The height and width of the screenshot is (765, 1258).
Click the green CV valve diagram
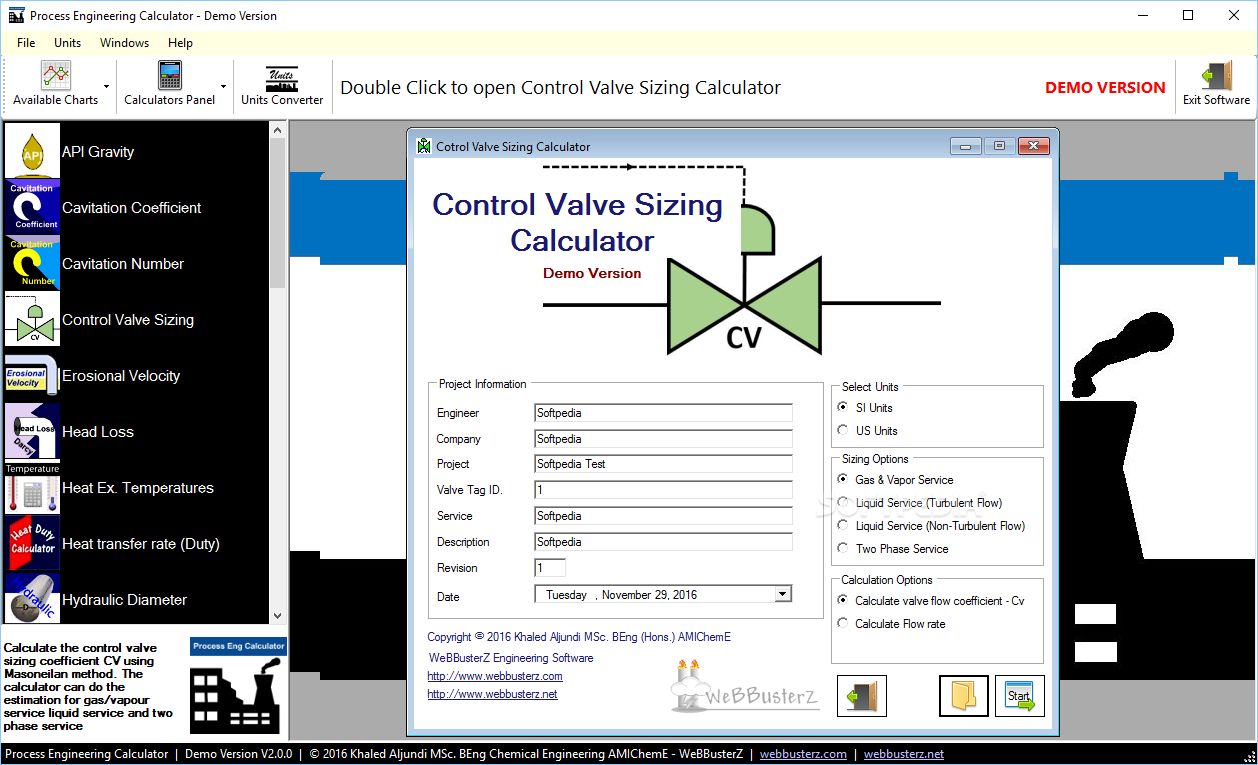744,305
